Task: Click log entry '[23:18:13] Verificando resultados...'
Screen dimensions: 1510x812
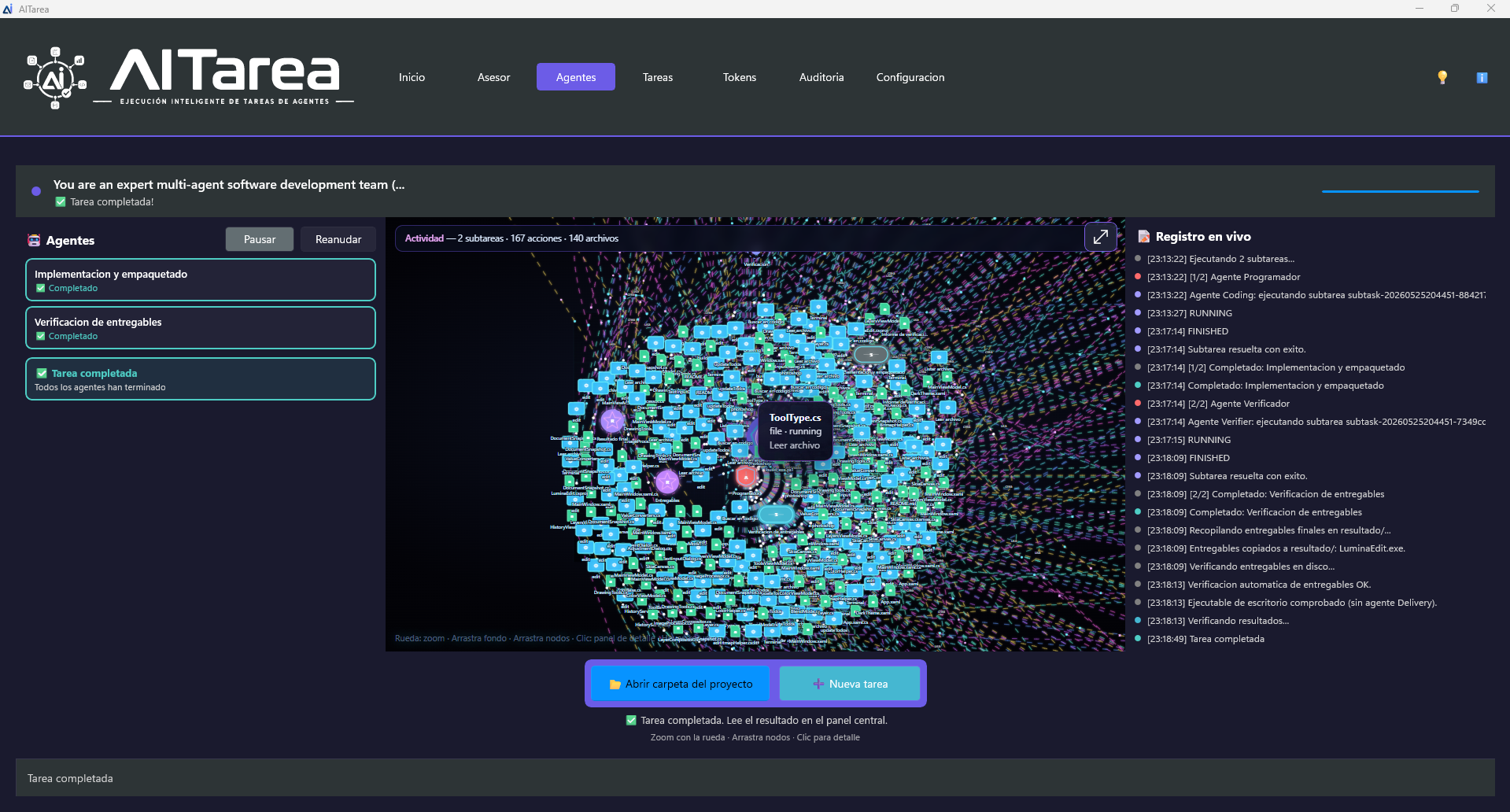Action: point(1218,621)
